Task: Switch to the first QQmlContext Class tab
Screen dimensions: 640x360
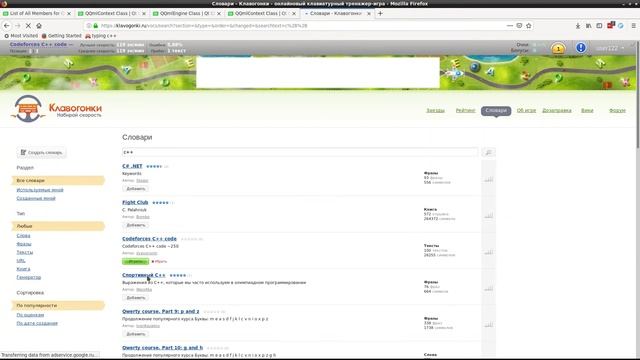Action: [111, 13]
